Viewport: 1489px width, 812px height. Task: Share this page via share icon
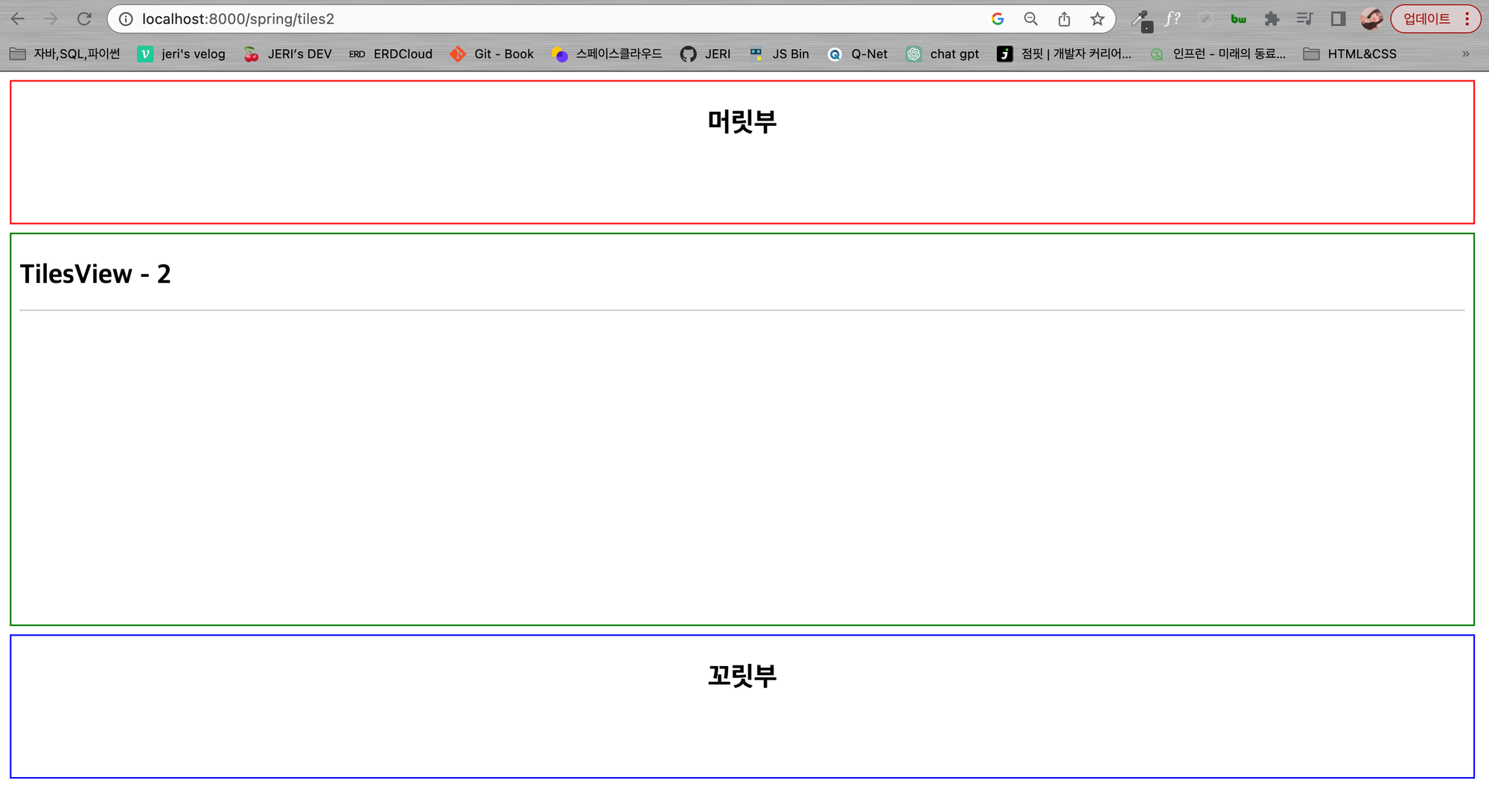tap(1064, 19)
